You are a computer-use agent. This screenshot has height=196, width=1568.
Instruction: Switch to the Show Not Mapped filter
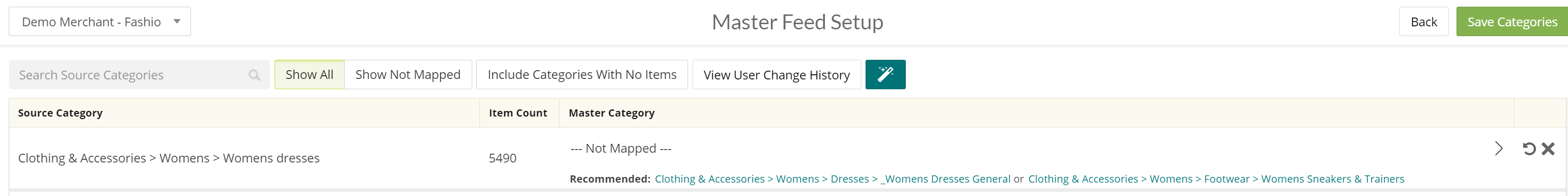(408, 74)
